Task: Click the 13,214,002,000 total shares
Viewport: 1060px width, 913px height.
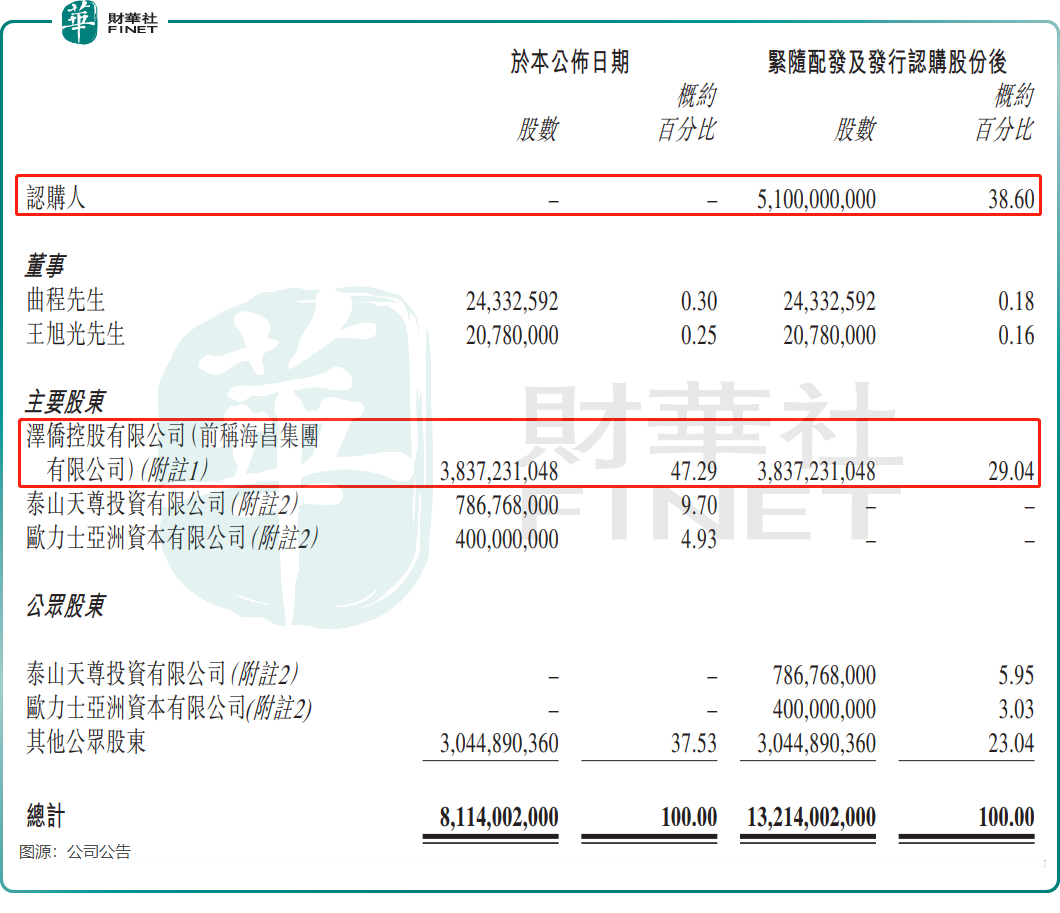Action: point(811,818)
